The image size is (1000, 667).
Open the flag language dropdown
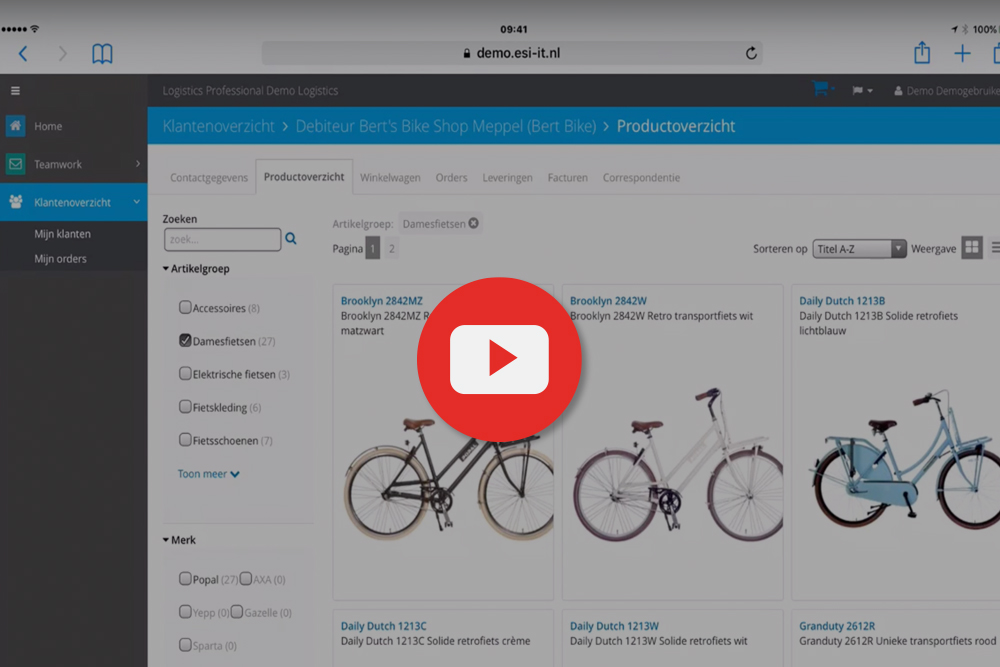coord(862,91)
